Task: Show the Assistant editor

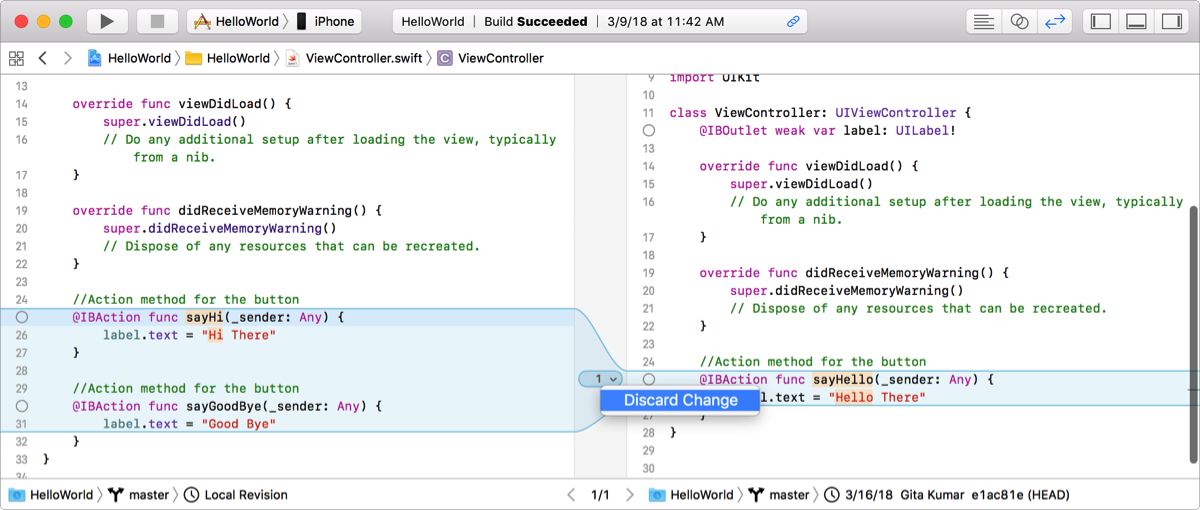Action: pos(1019,21)
